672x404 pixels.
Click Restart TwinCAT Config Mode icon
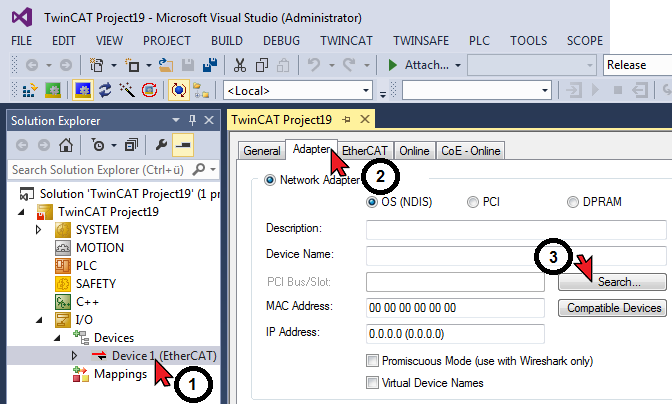point(83,90)
